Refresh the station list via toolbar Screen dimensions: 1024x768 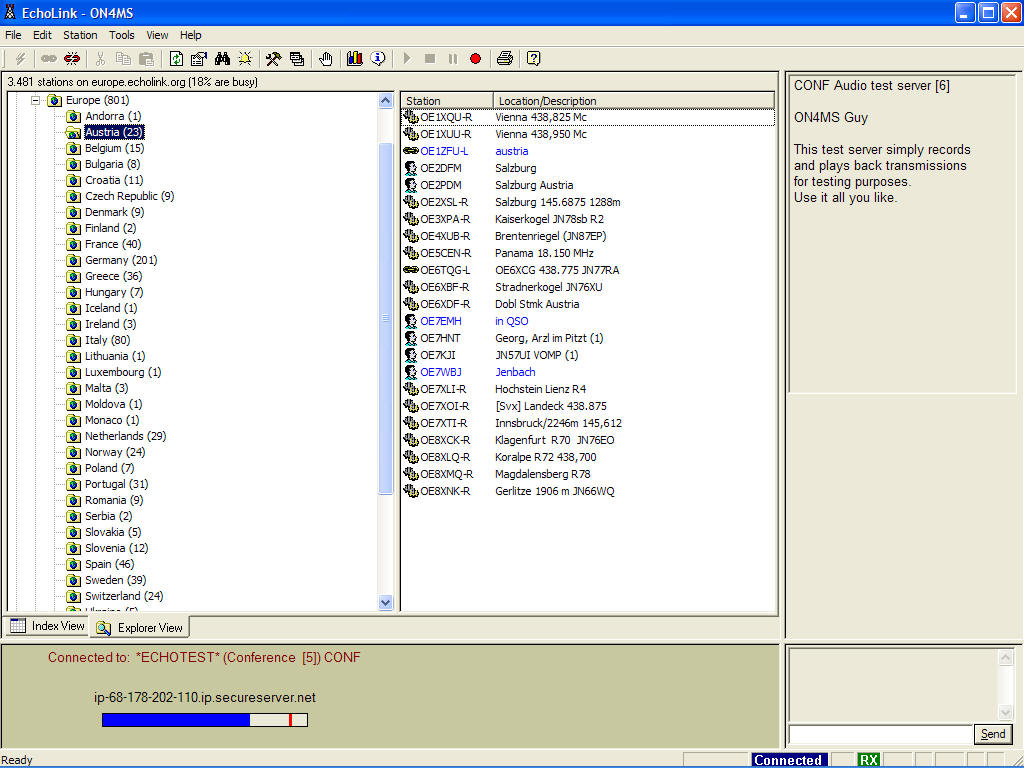pyautogui.click(x=176, y=59)
